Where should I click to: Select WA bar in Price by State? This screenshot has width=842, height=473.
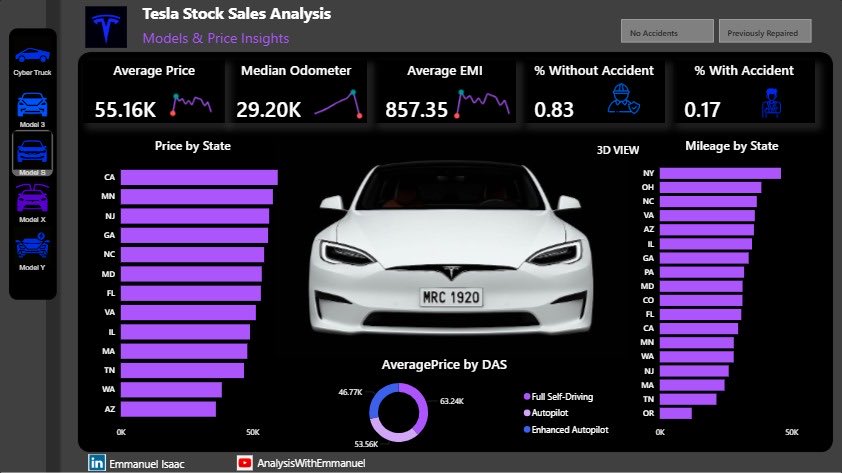tap(171, 390)
